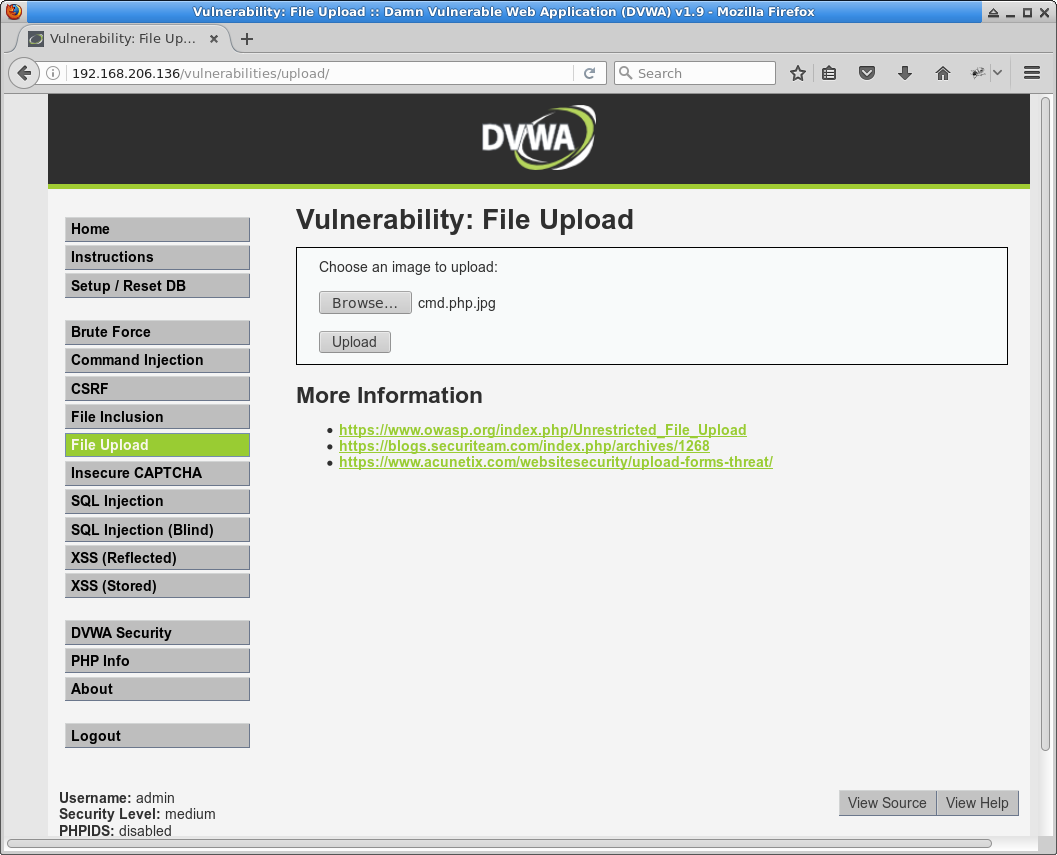Select the highlighted File Upload menu item
The height and width of the screenshot is (855, 1057).
[157, 445]
